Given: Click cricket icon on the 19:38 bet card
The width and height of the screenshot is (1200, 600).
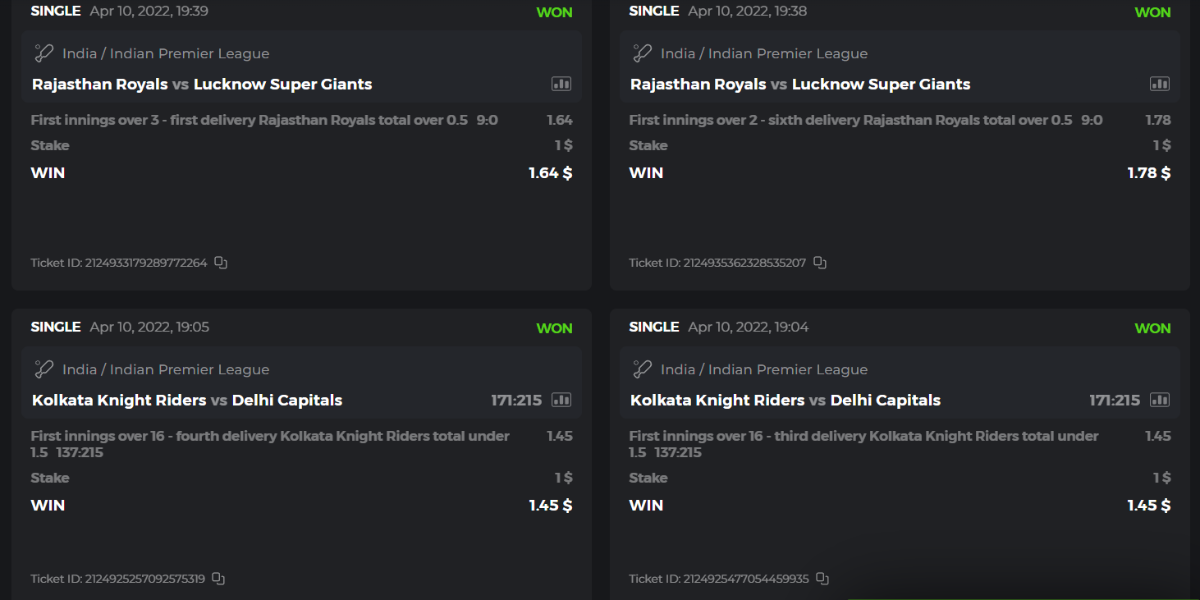Looking at the screenshot, I should pos(642,54).
